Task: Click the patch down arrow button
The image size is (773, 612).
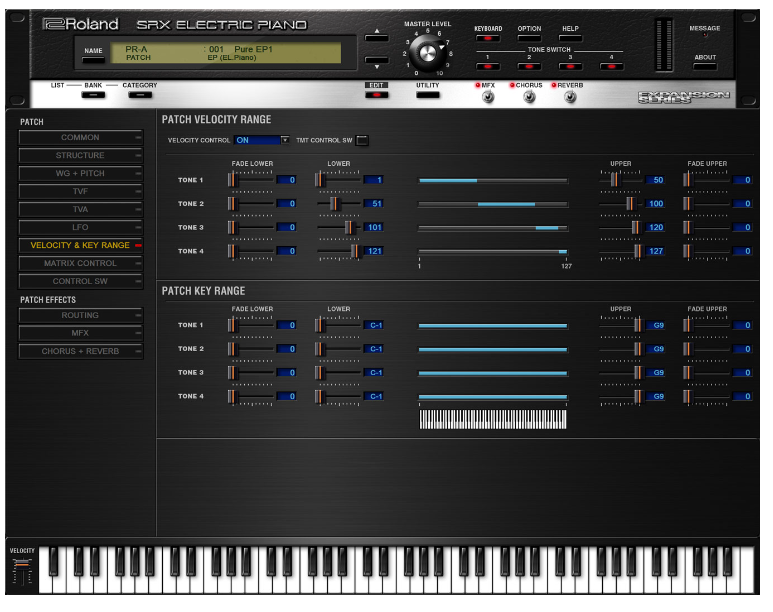Action: click(377, 61)
